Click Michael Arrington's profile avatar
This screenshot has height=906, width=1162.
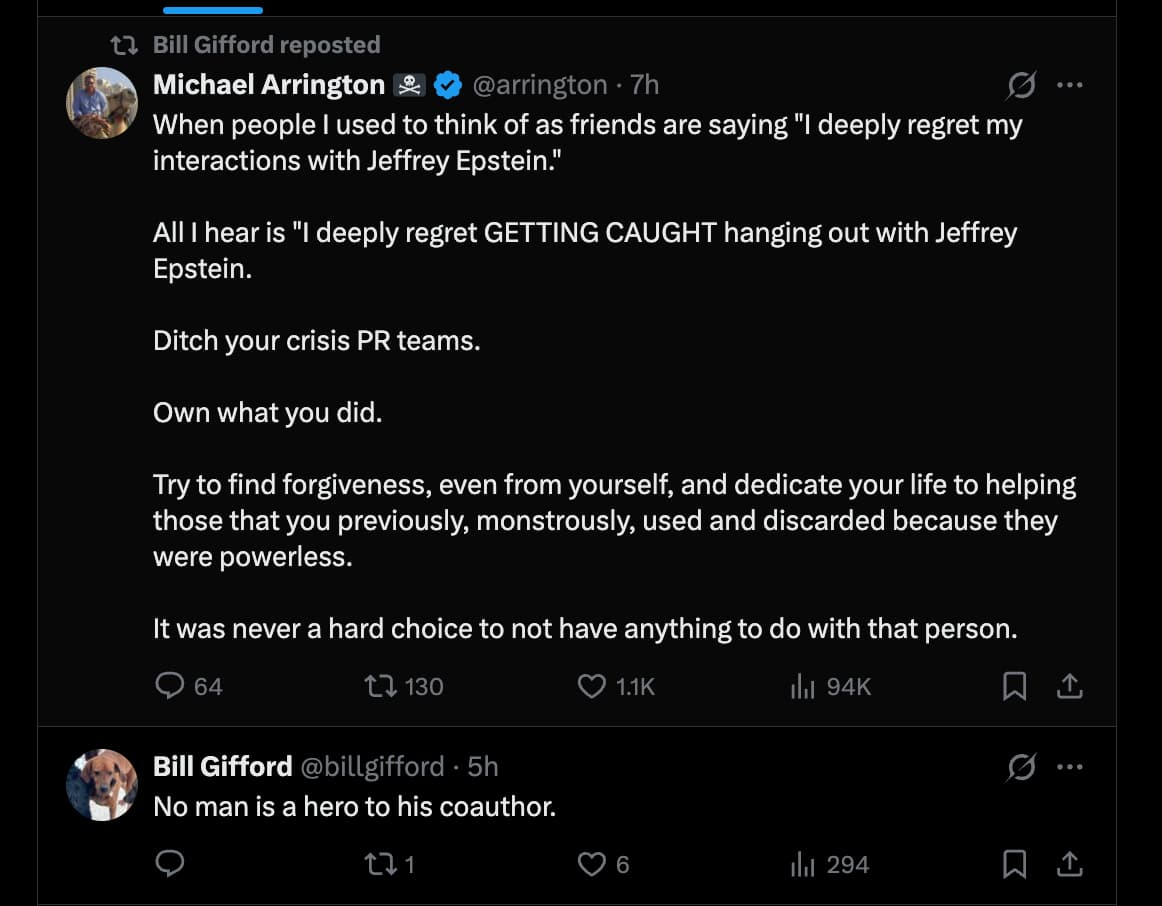click(102, 103)
